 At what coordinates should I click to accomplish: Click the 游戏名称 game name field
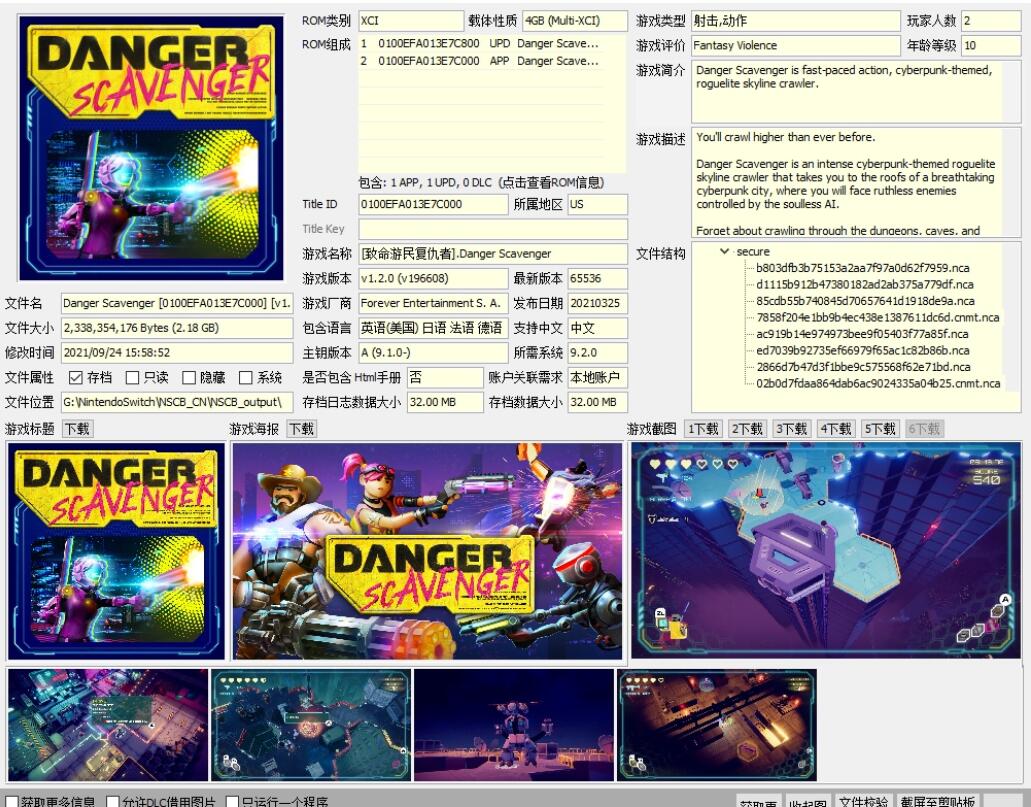coord(492,253)
